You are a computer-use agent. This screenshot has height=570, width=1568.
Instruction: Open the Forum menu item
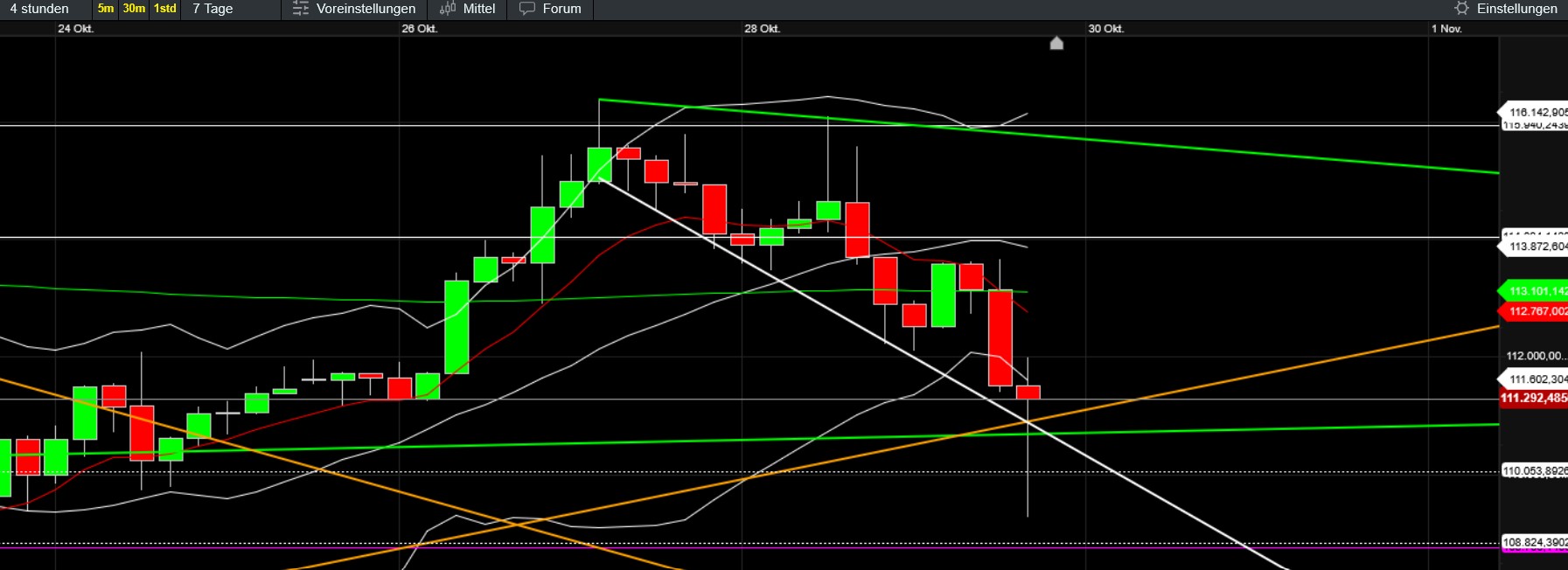click(561, 9)
